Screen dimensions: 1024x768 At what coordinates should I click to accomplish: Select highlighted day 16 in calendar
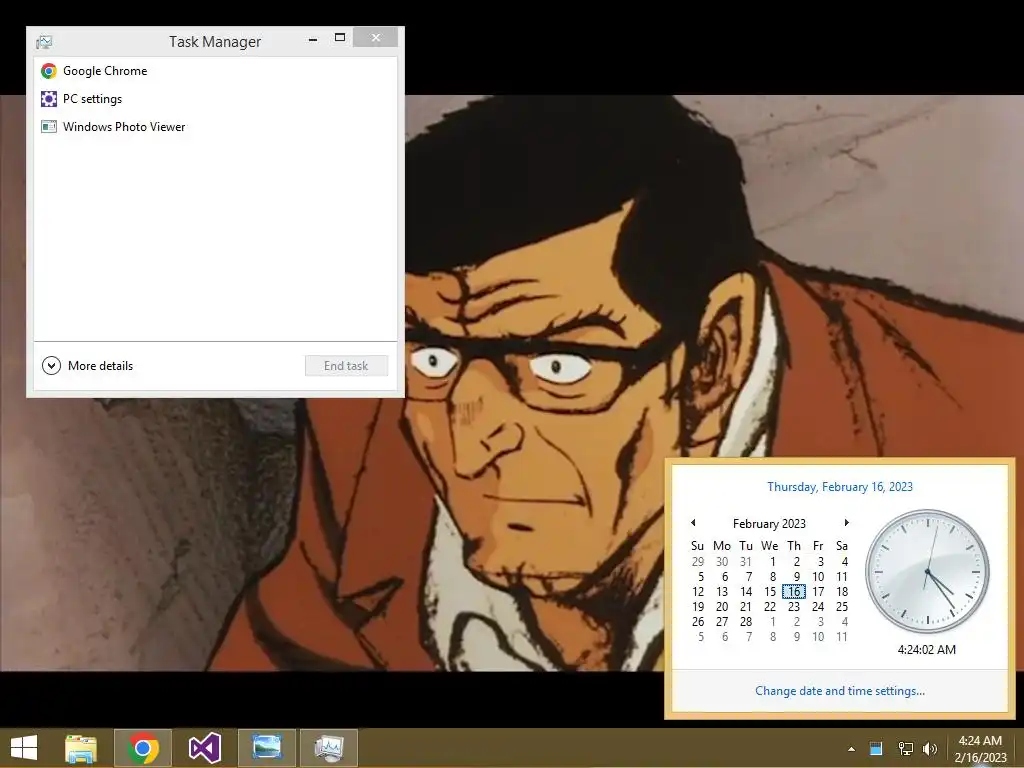coord(793,592)
